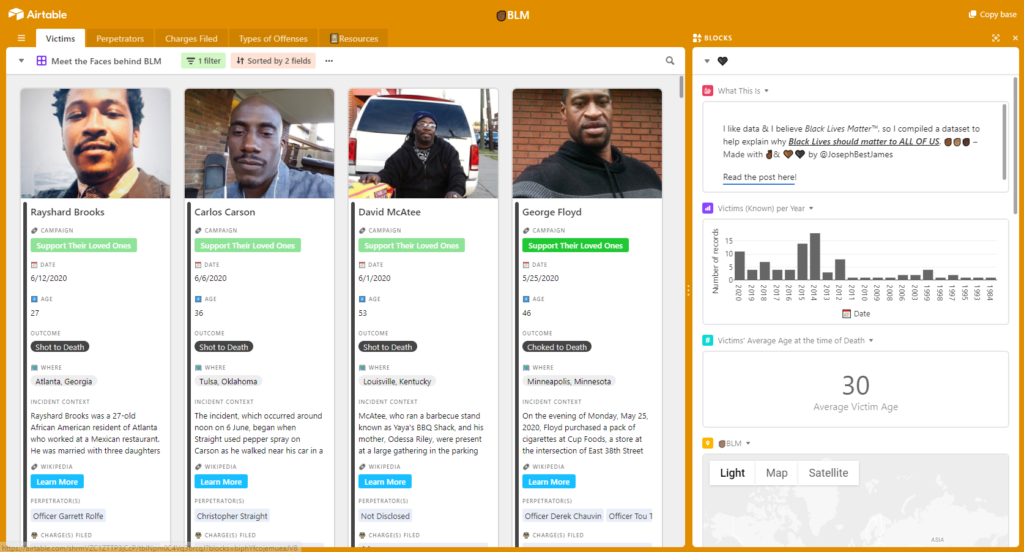Switch map style to Map
Viewport: 1024px width, 552px height.
pyautogui.click(x=777, y=473)
